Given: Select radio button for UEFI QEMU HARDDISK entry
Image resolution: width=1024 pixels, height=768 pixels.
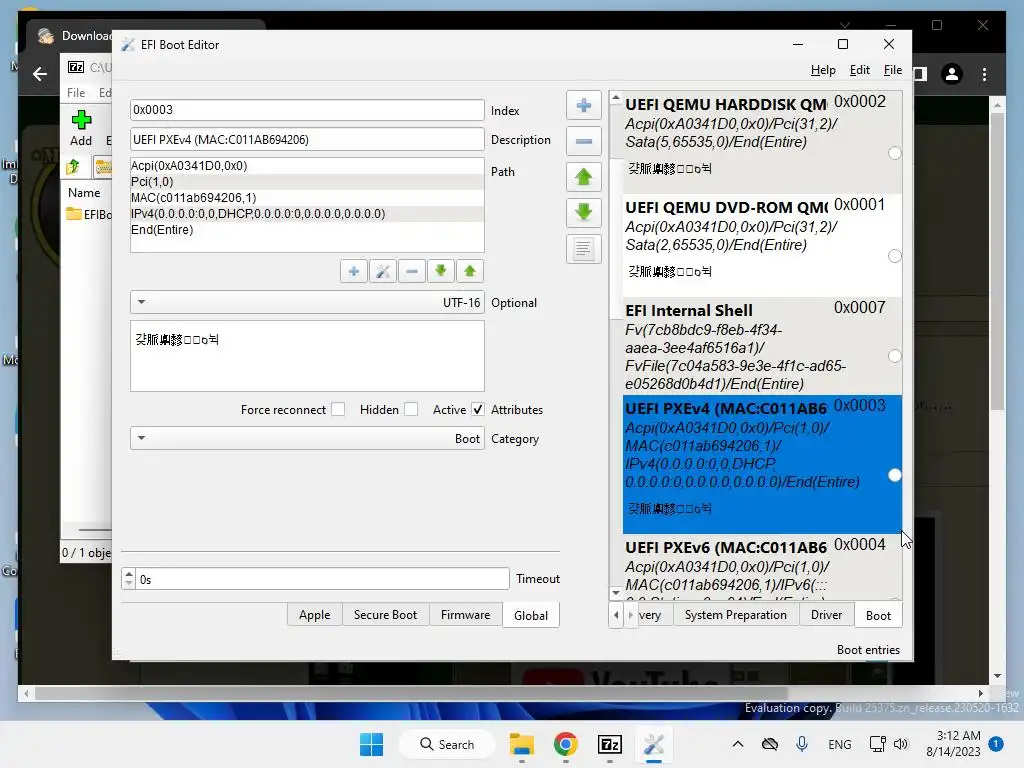Looking at the screenshot, I should click(x=895, y=153).
